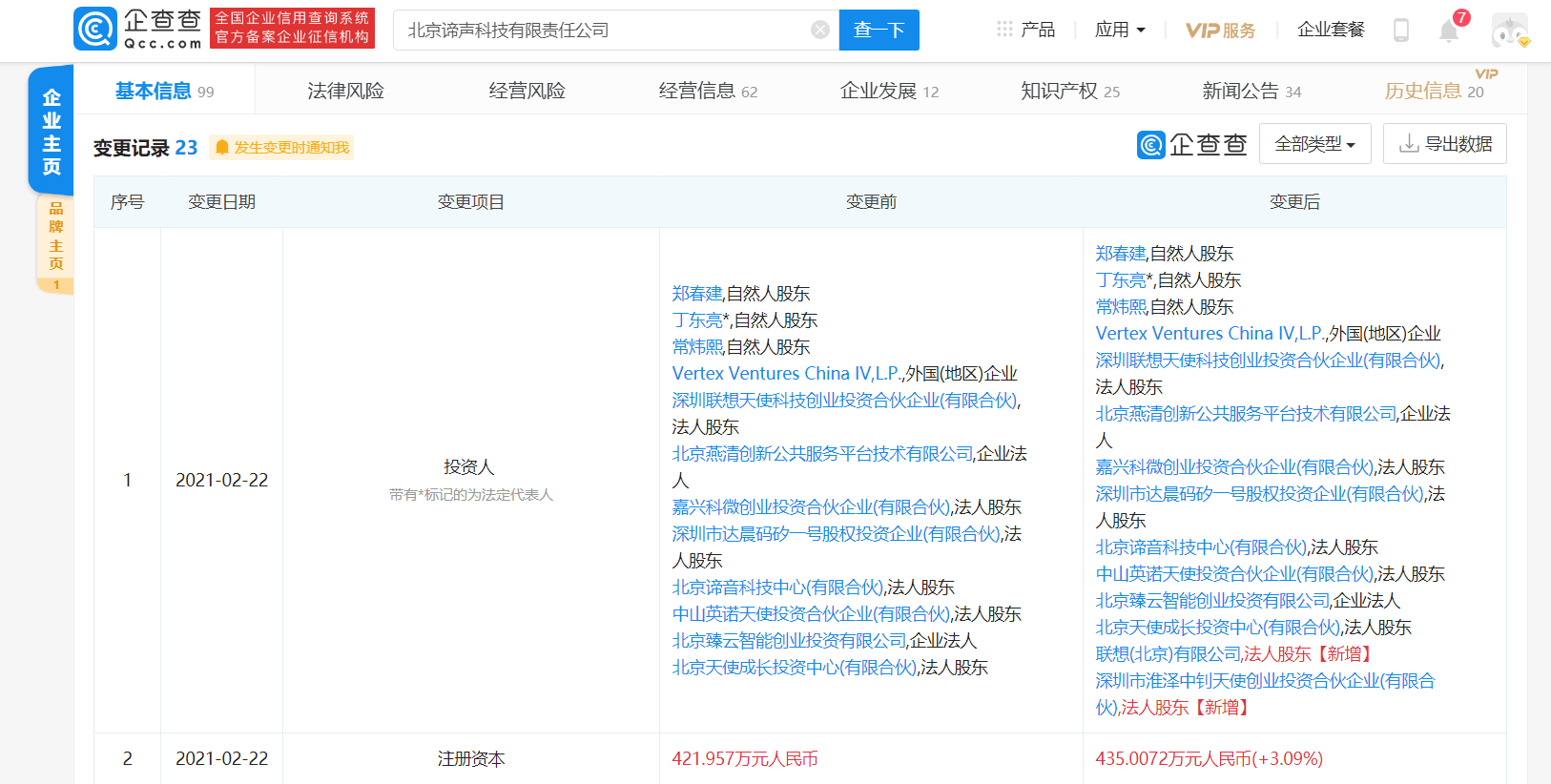The height and width of the screenshot is (784, 1551).
Task: Open Vertex Ventures China link in 变更前 column
Action: tap(787, 374)
